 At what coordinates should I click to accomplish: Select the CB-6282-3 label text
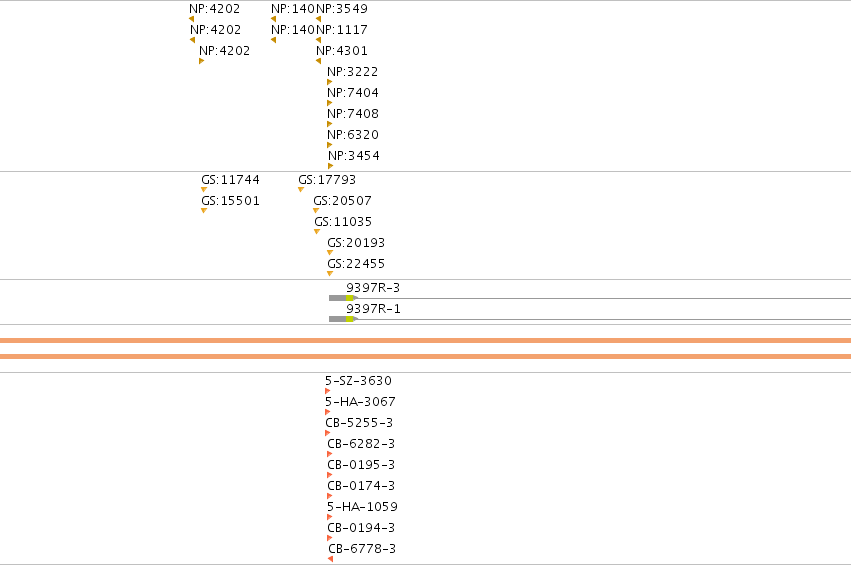click(x=361, y=443)
